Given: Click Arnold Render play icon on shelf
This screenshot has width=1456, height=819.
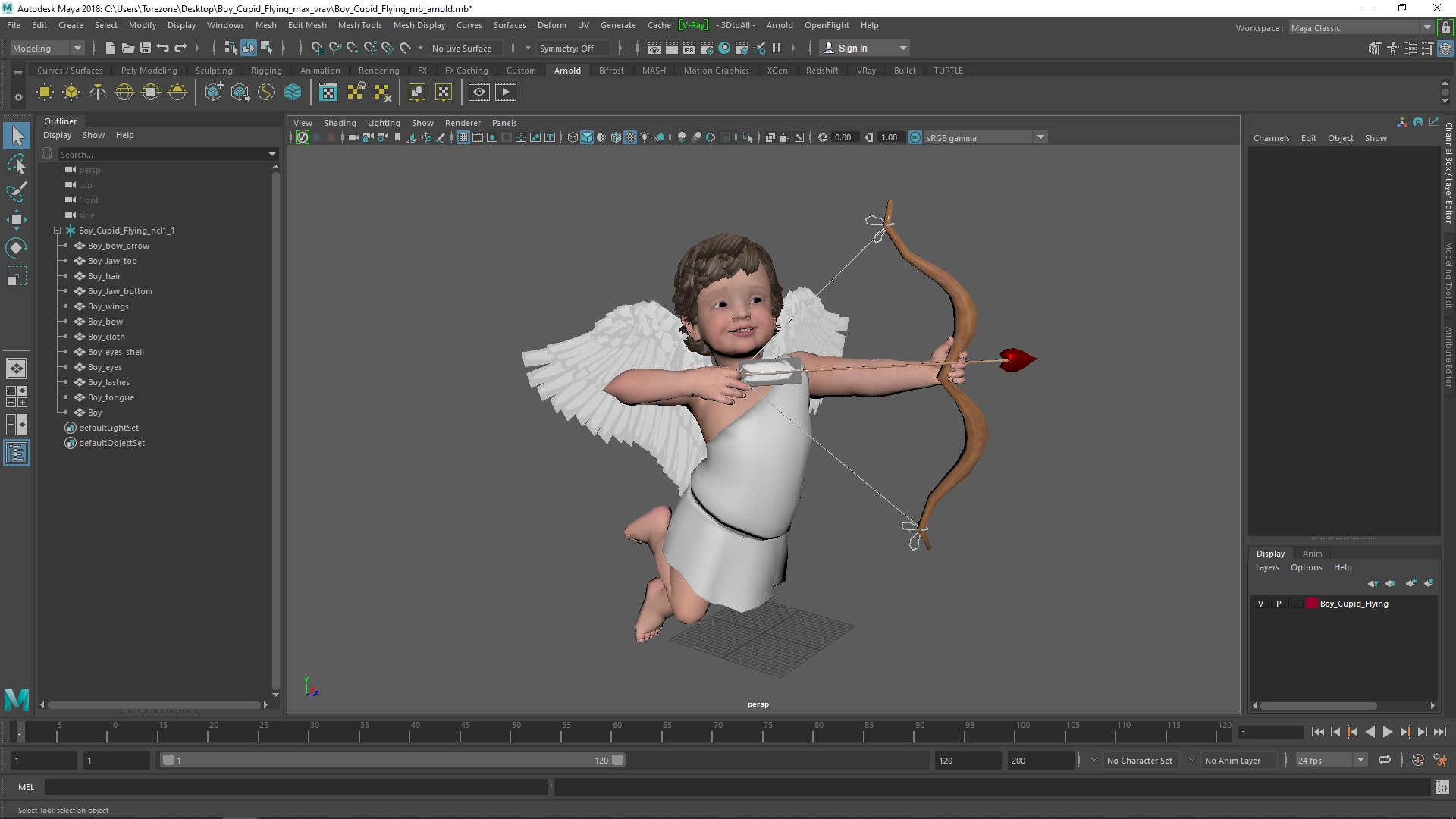Looking at the screenshot, I should pyautogui.click(x=506, y=93).
